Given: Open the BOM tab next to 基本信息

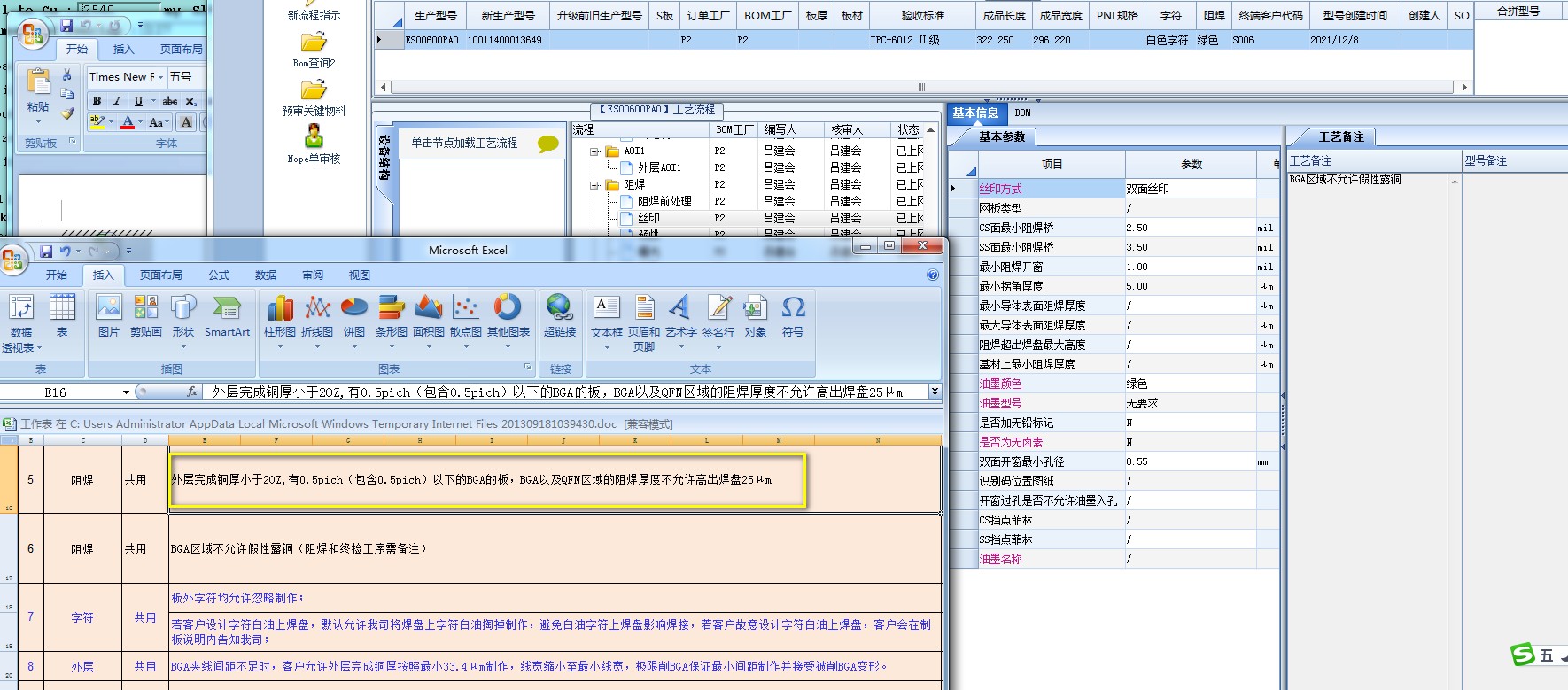Looking at the screenshot, I should [1022, 112].
